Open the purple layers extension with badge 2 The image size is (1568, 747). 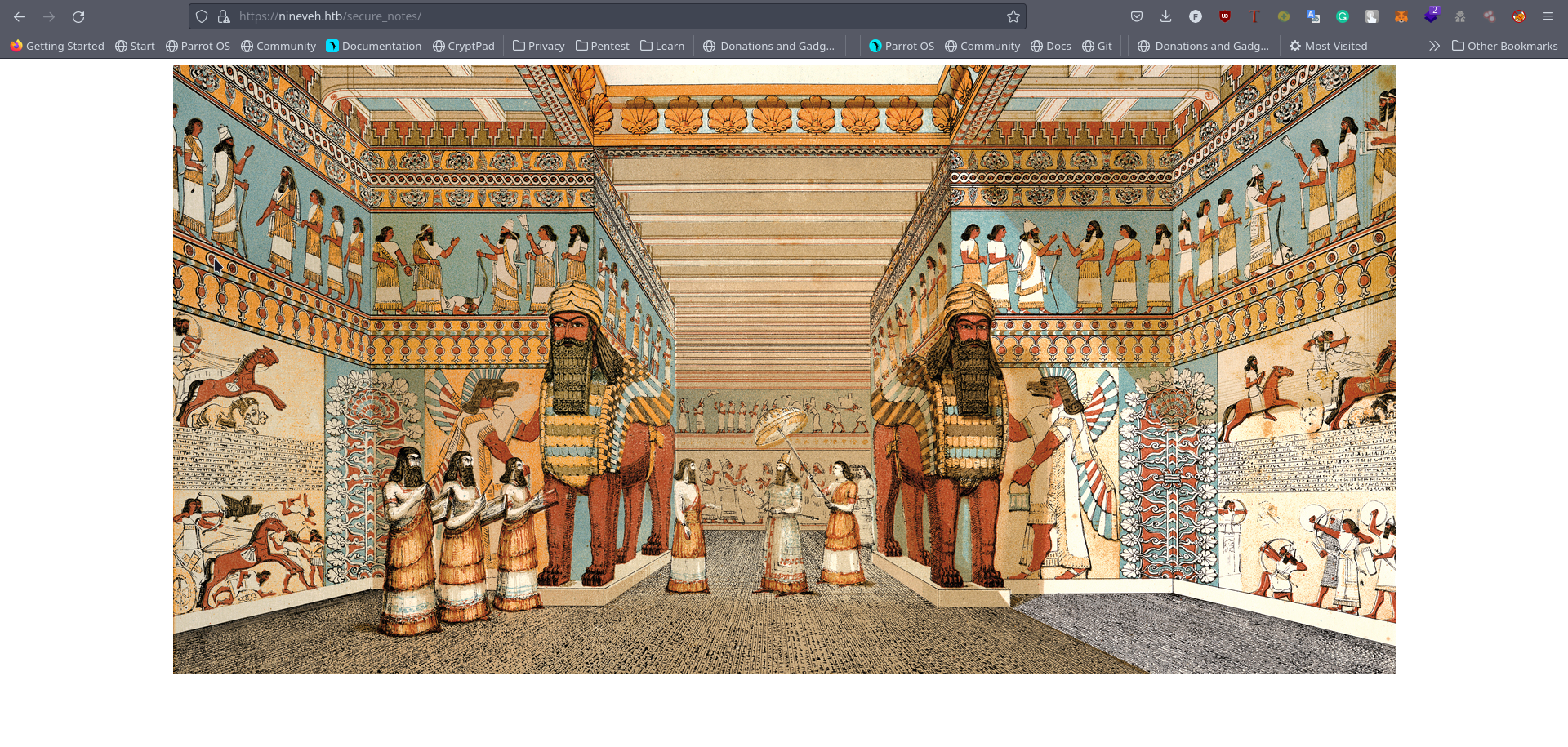pyautogui.click(x=1431, y=16)
